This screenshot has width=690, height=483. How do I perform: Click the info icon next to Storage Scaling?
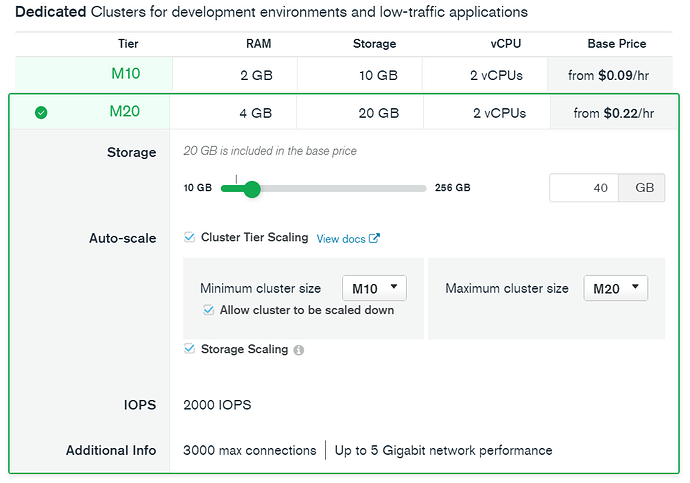coord(299,350)
